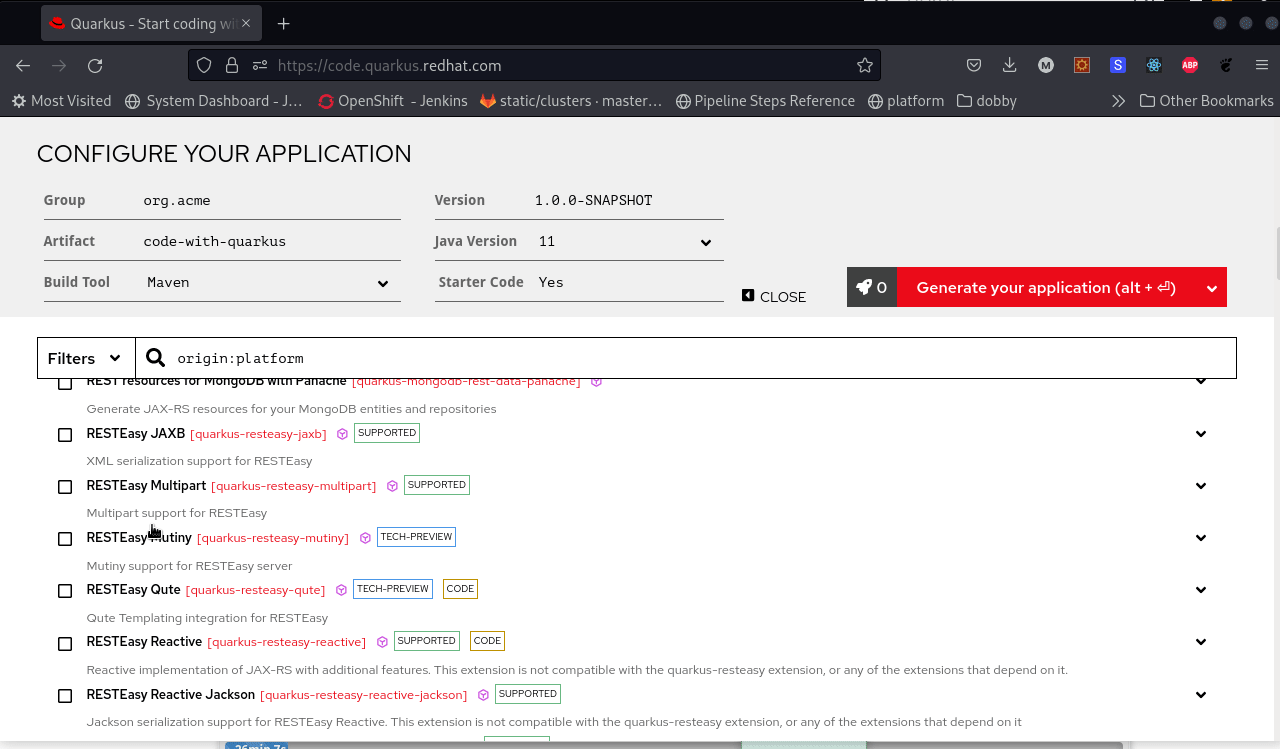Open the Adblock Plus ABP icon
The width and height of the screenshot is (1280, 749).
coord(1190,66)
